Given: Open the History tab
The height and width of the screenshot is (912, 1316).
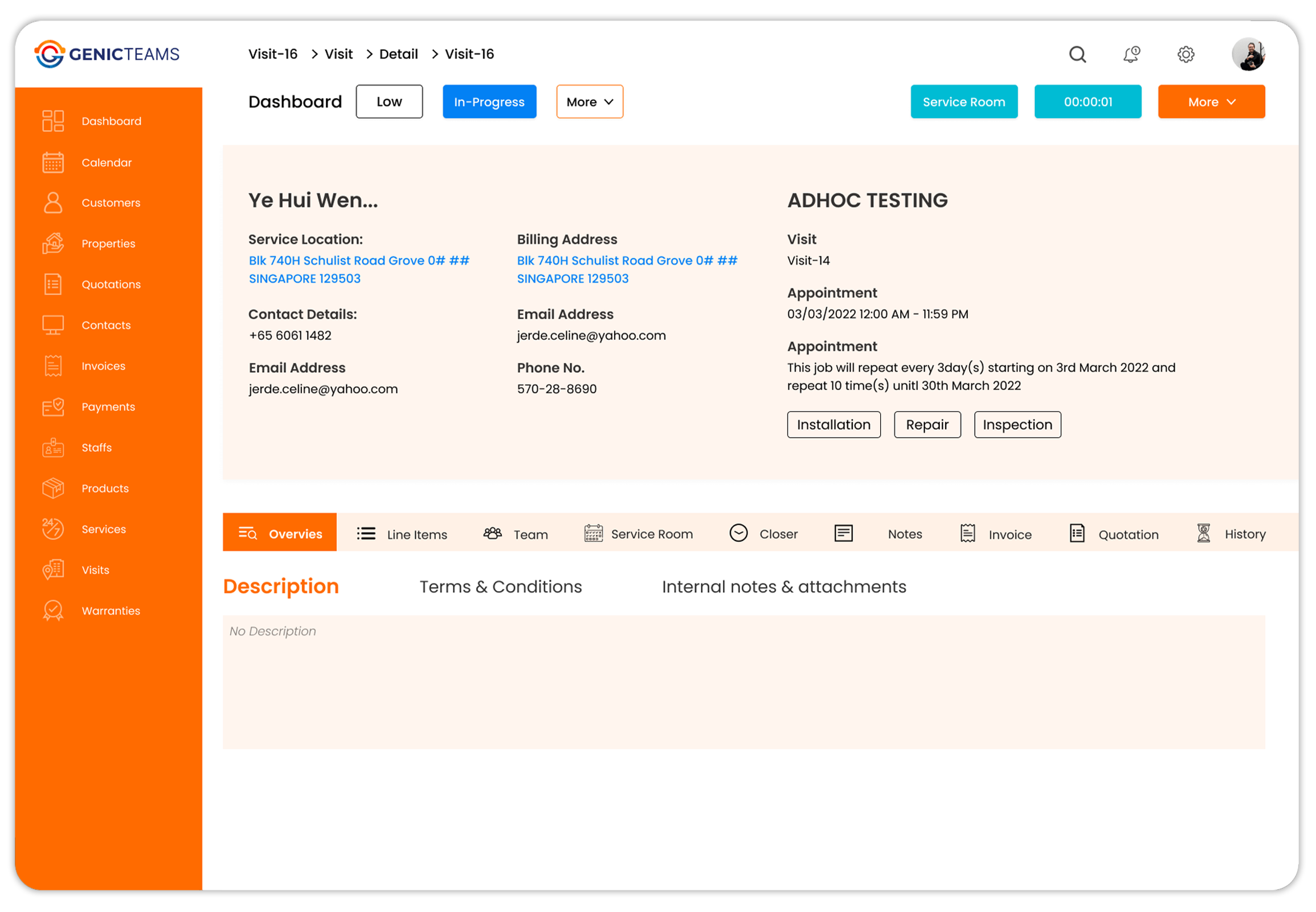Looking at the screenshot, I should pos(1231,534).
